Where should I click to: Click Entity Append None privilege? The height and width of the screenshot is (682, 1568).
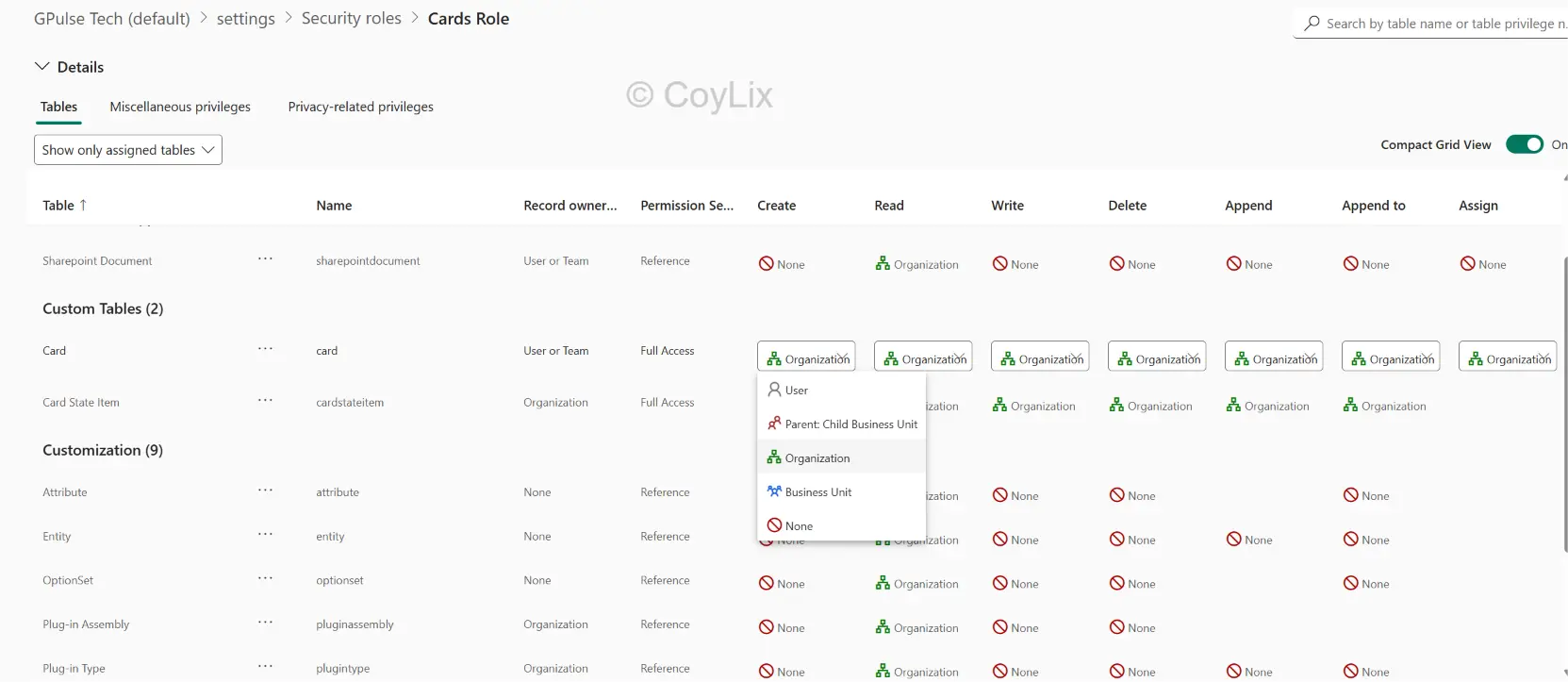(x=1249, y=540)
